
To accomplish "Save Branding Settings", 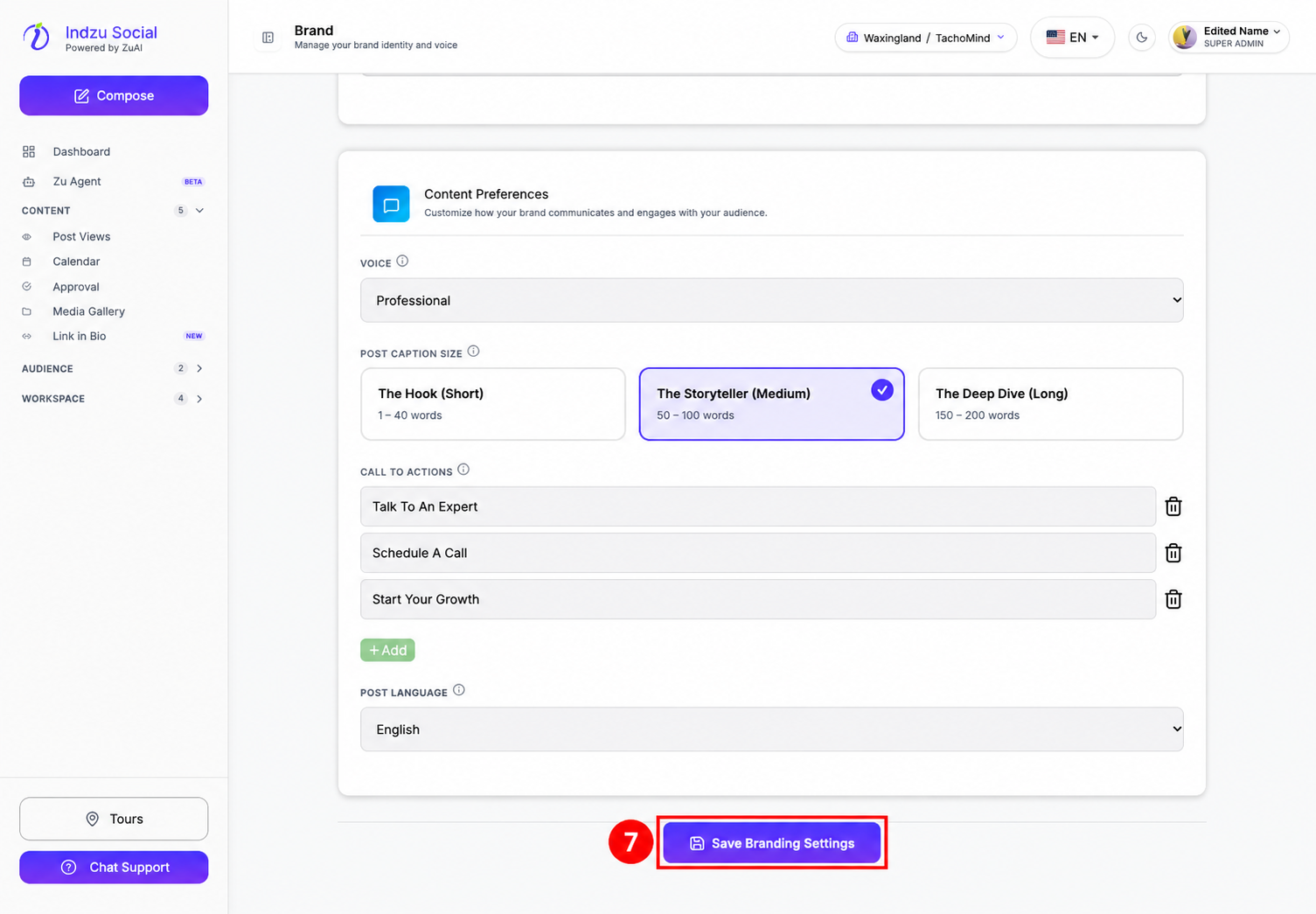I will [x=772, y=843].
